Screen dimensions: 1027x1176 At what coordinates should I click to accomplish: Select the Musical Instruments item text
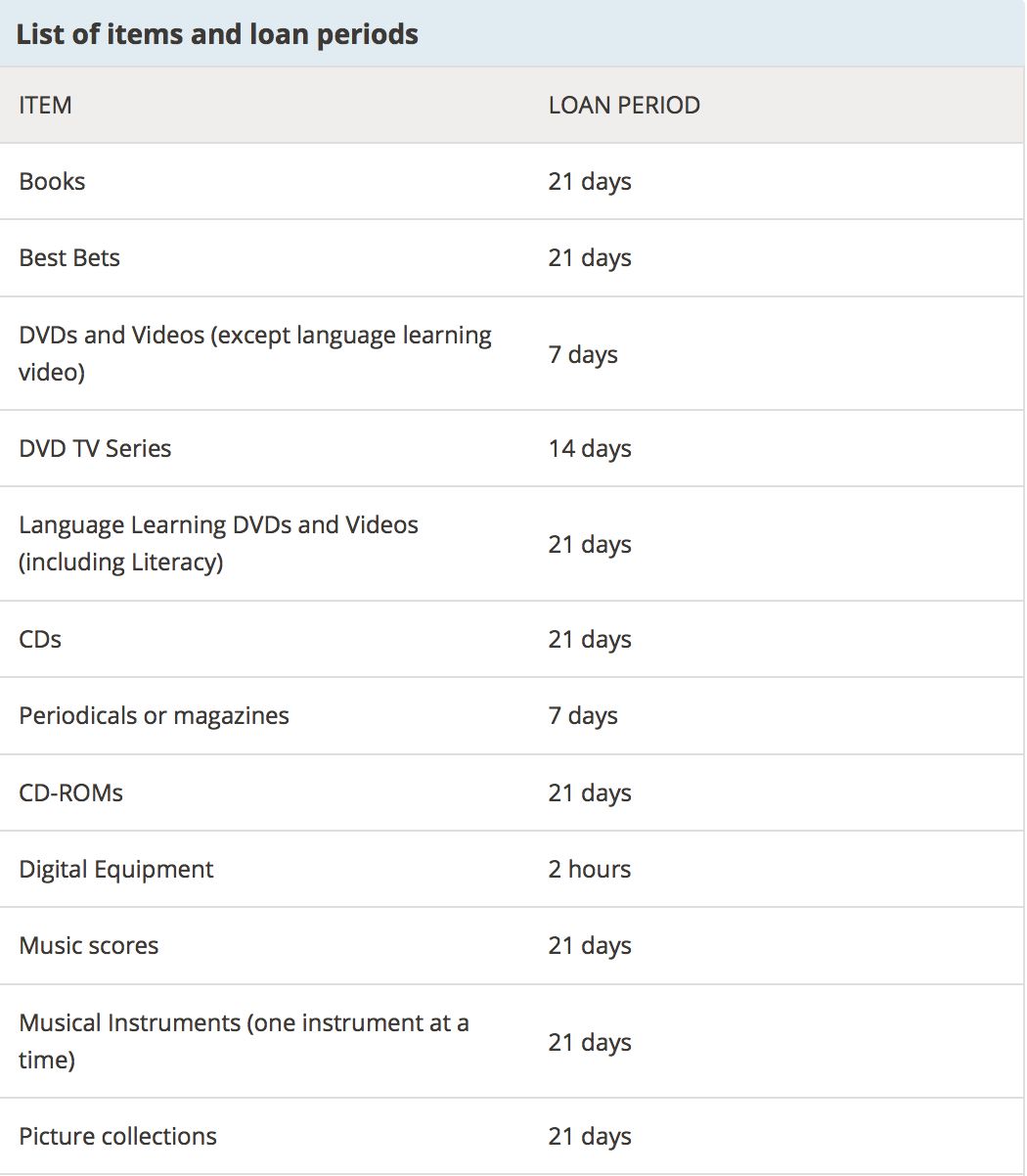click(244, 1041)
